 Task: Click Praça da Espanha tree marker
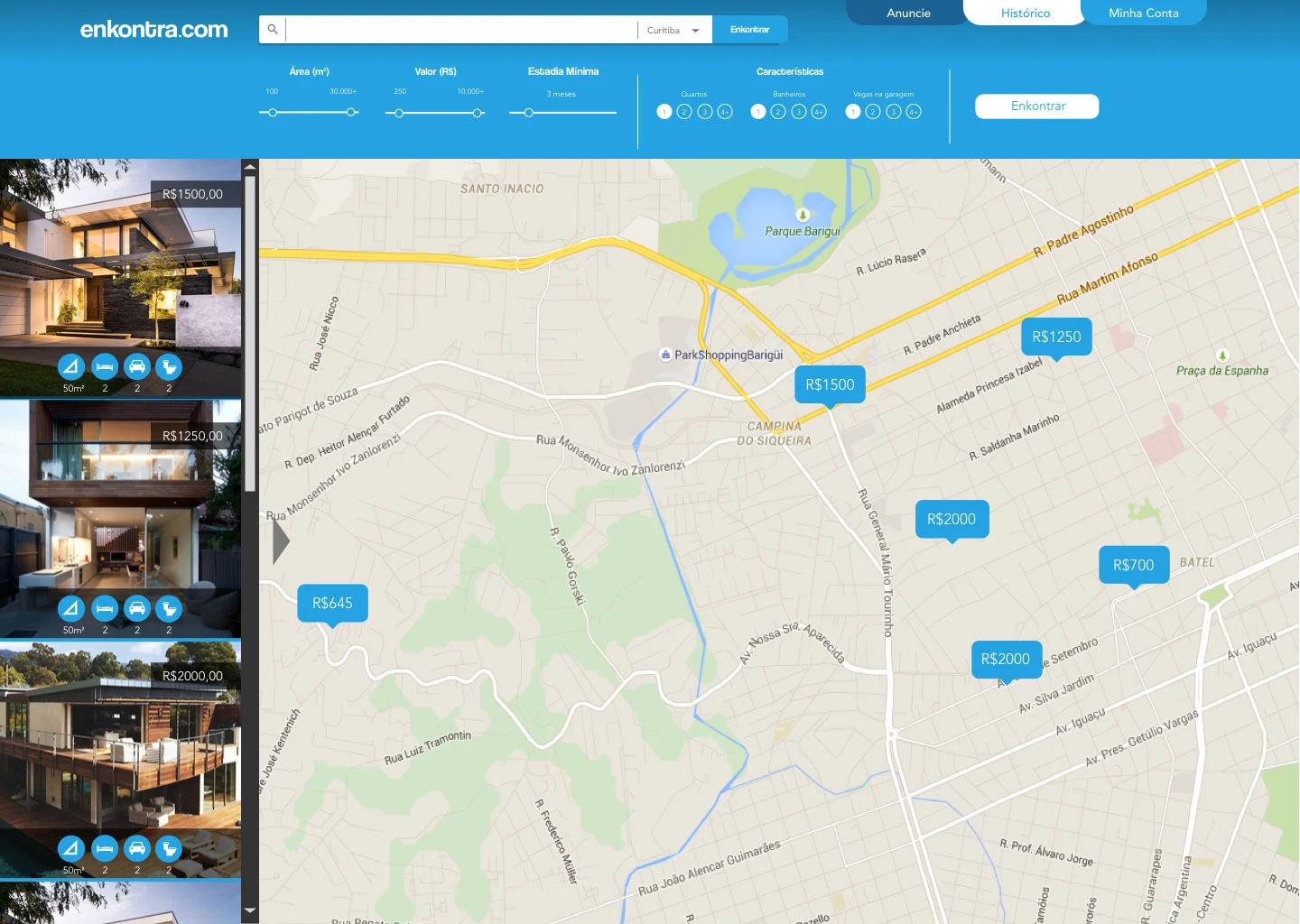click(1222, 356)
